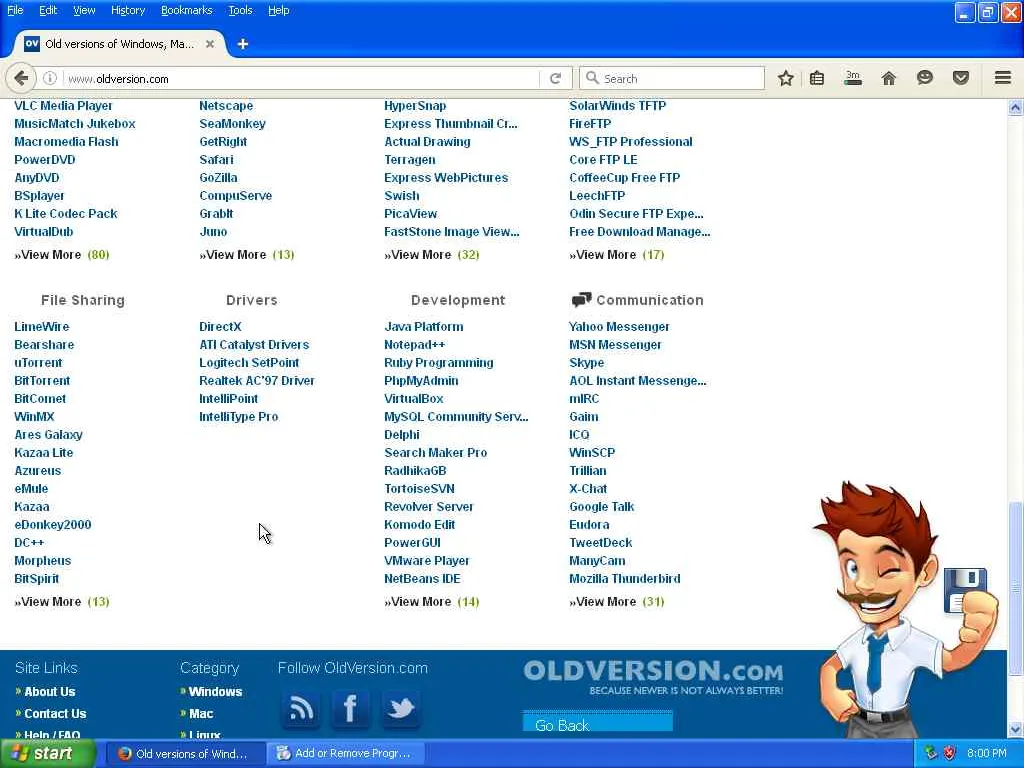Expand View More (17) FTP list
This screenshot has height=768, width=1024.
(616, 255)
